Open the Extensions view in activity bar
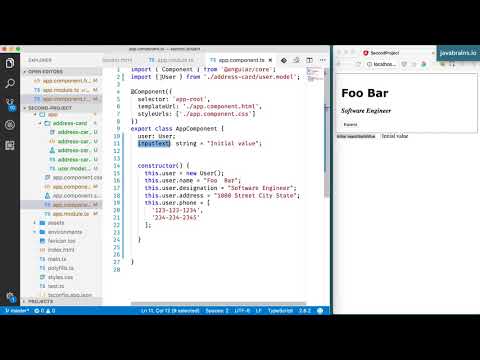 10,145
